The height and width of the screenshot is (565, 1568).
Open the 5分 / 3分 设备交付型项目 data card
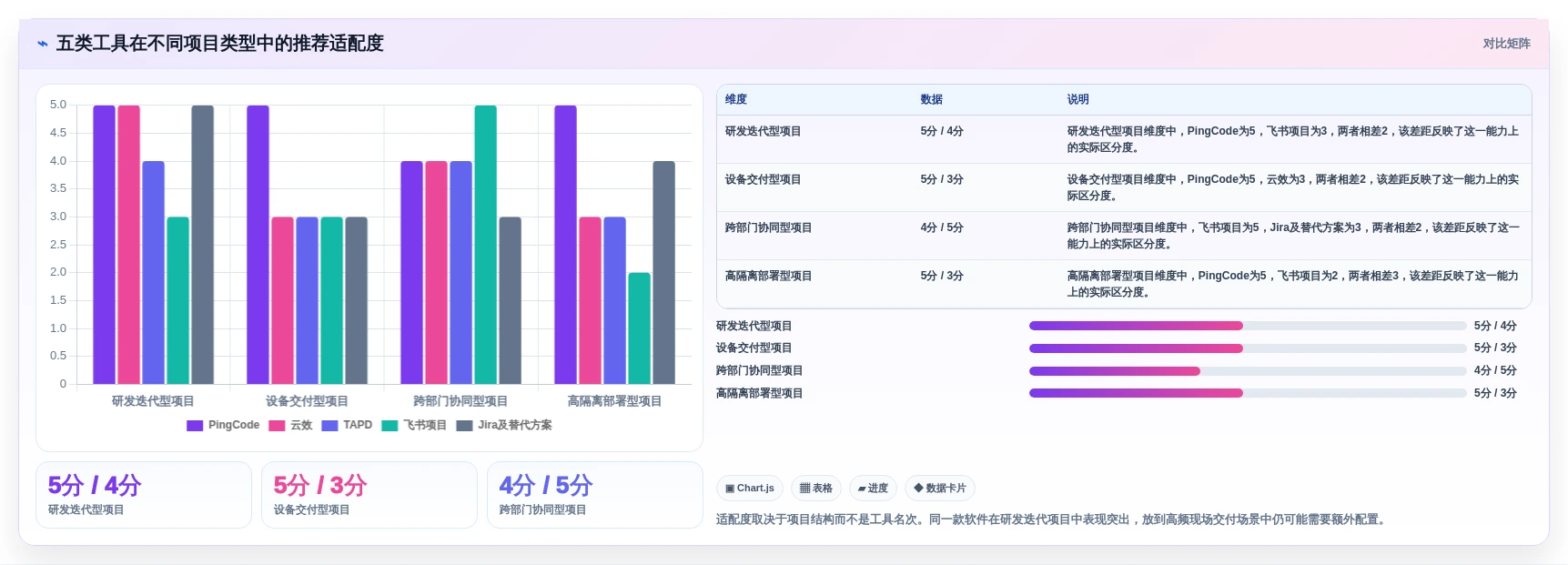(x=369, y=495)
